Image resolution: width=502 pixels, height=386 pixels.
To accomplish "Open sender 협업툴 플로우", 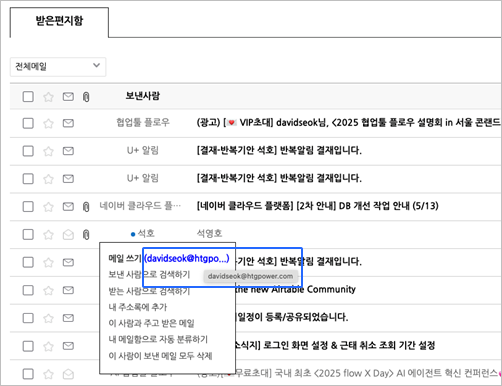I will point(143,123).
